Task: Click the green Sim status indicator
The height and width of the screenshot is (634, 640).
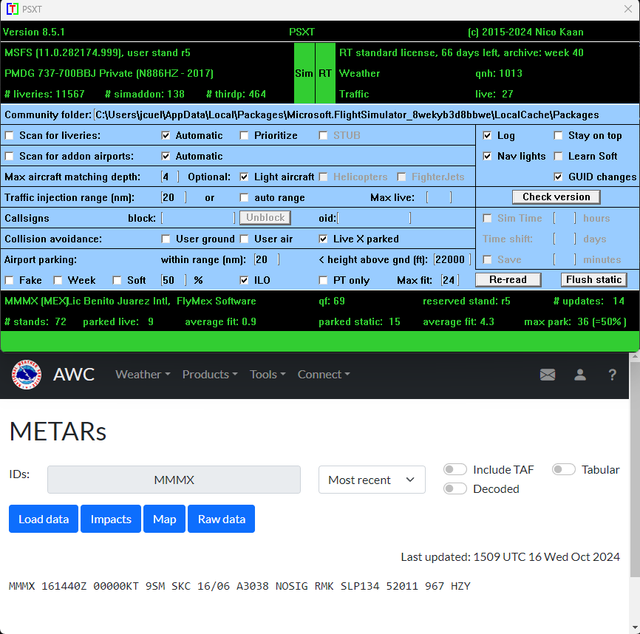Action: coord(304,73)
